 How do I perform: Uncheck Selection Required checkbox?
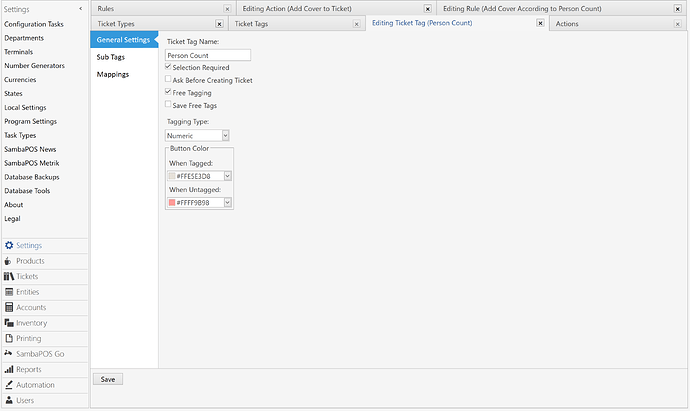[x=168, y=67]
